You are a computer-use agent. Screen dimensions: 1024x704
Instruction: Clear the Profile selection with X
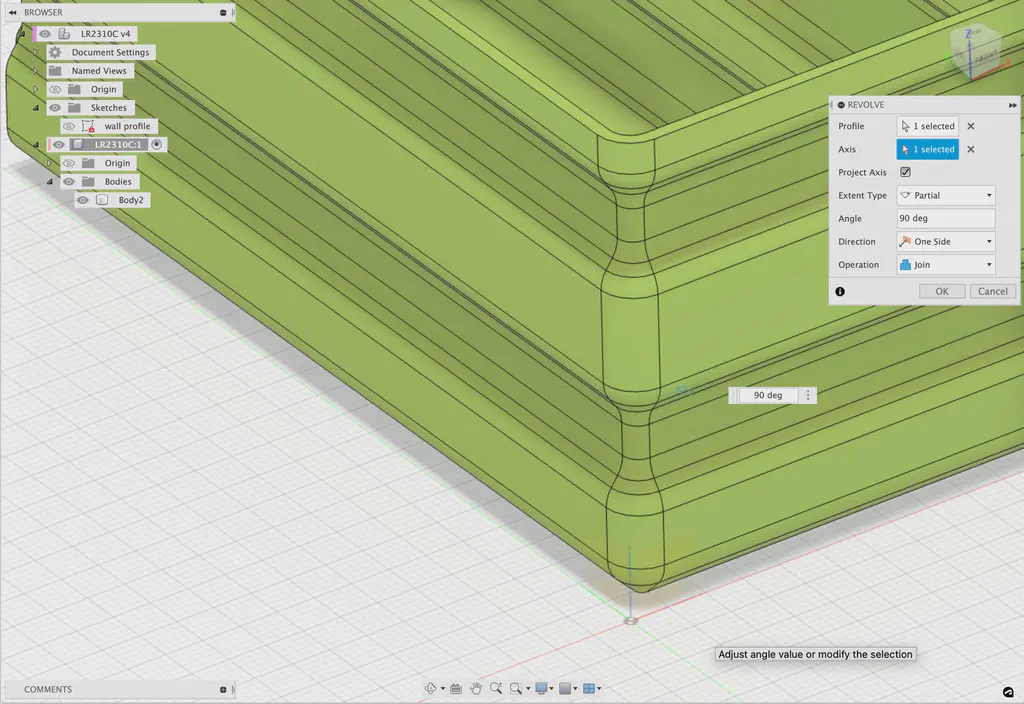[x=971, y=126]
